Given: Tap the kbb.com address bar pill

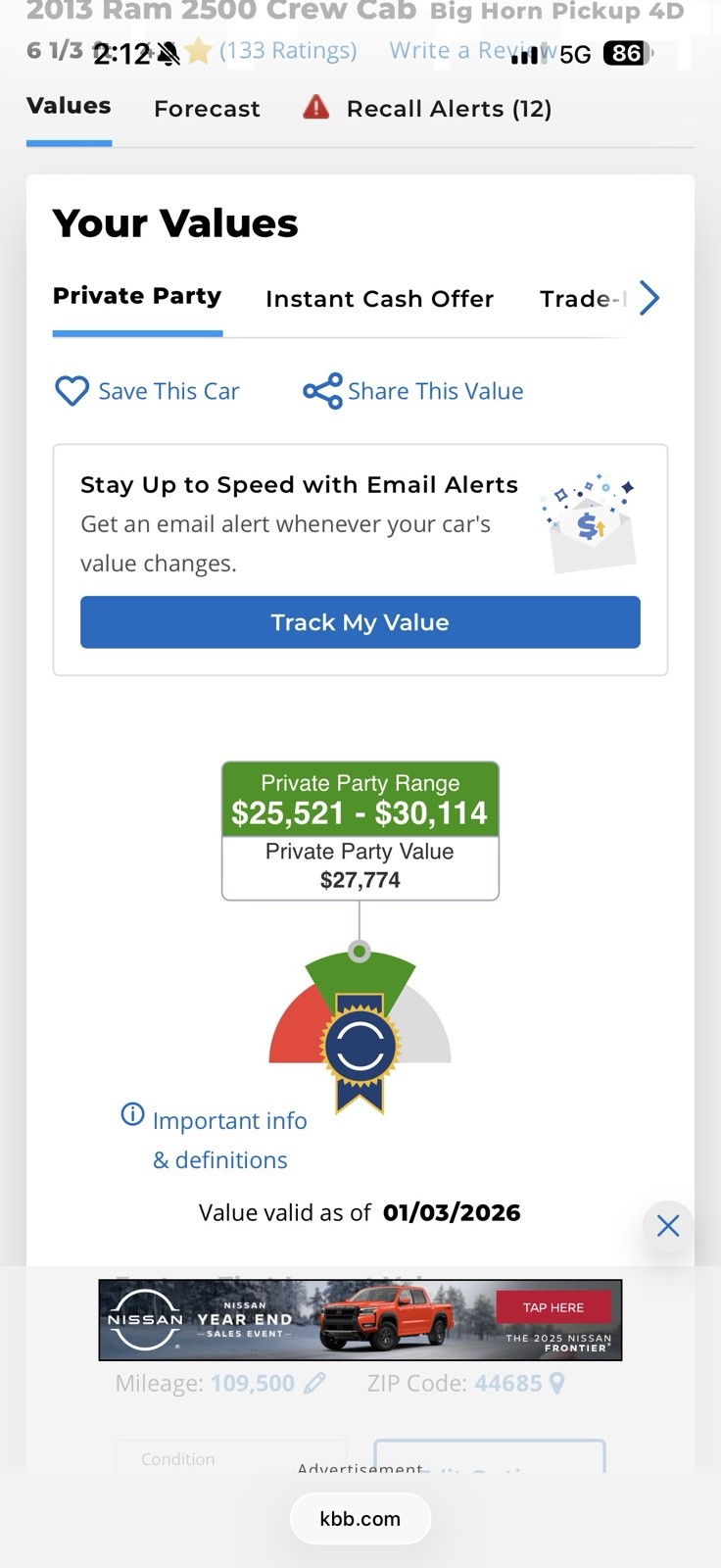Looking at the screenshot, I should (360, 1519).
